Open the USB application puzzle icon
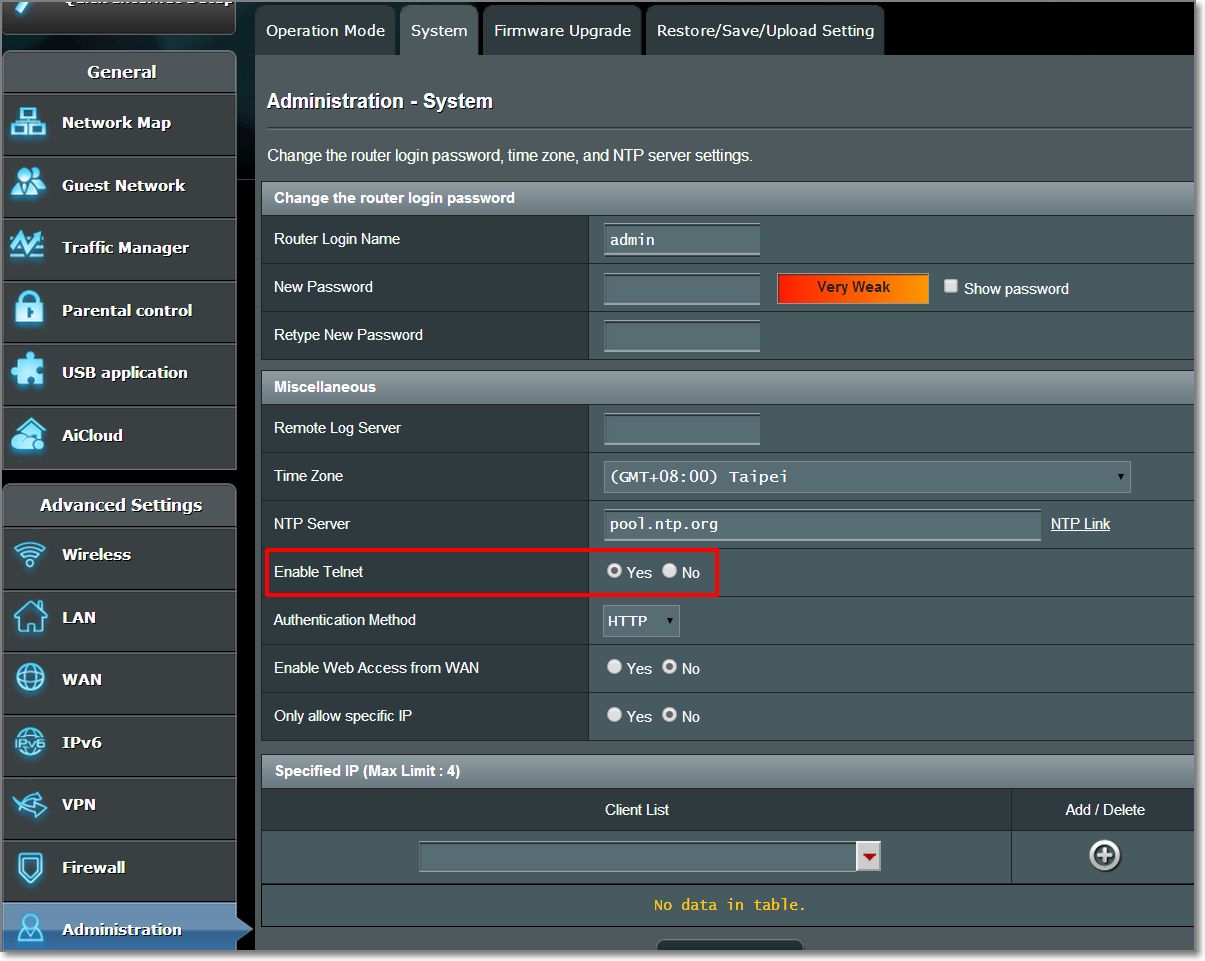The image size is (1205, 961). pos(28,372)
